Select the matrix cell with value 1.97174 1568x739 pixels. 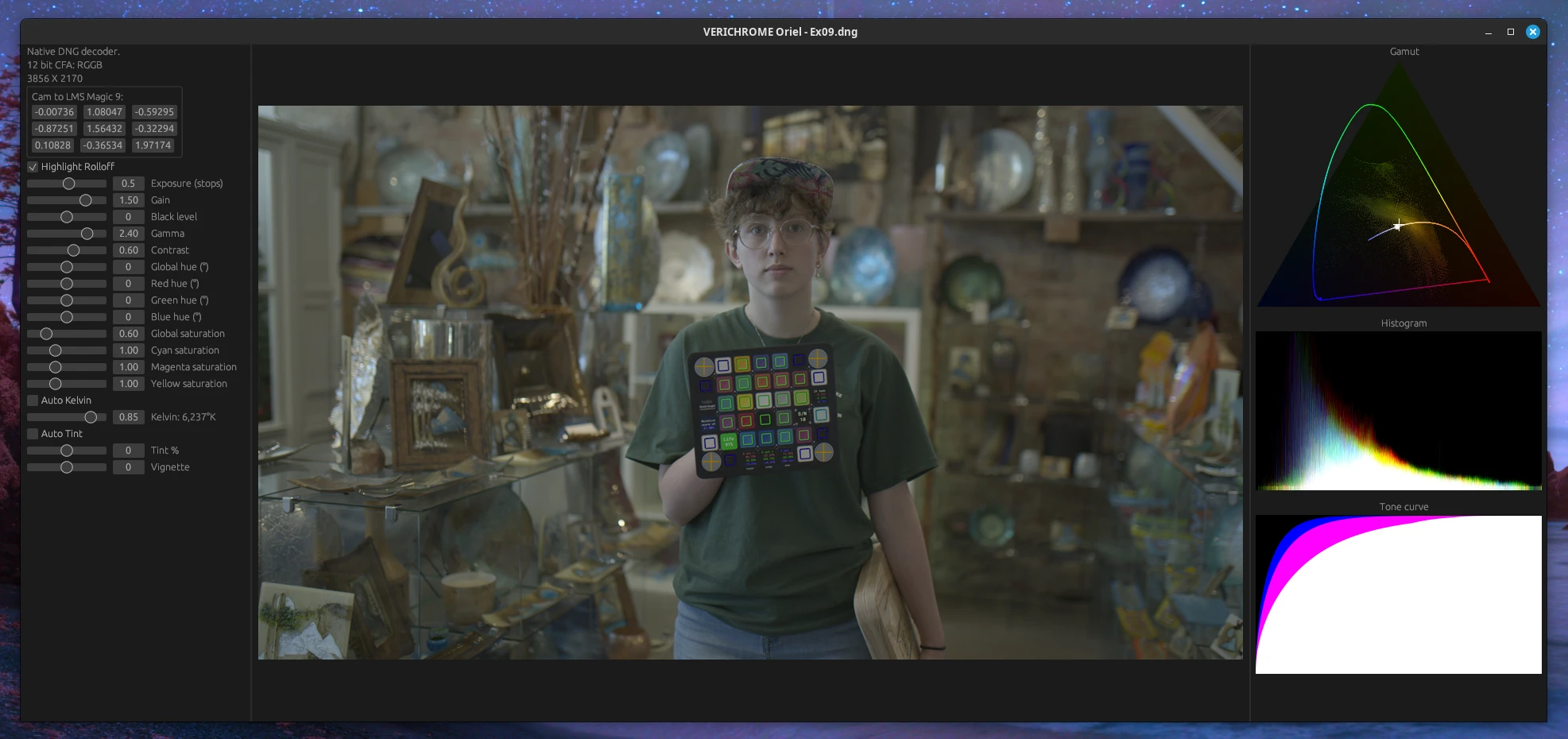coord(153,145)
